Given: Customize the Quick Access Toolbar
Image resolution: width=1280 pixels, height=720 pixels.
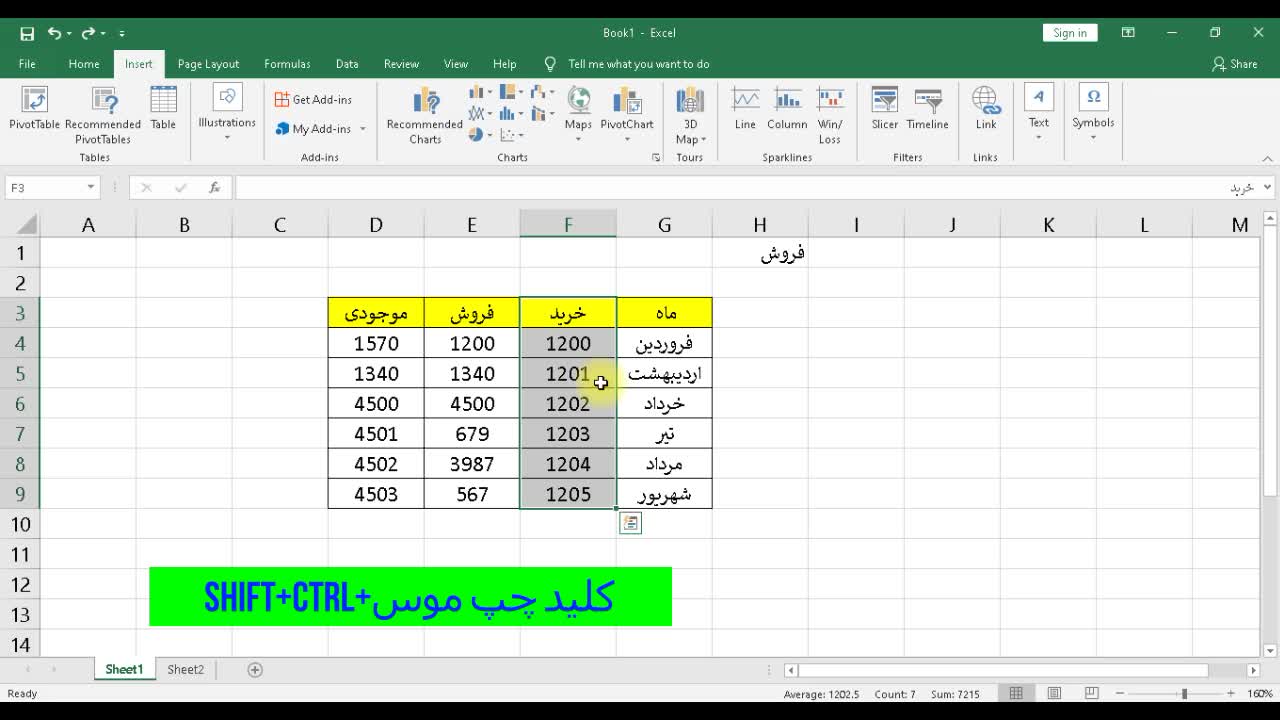Looking at the screenshot, I should (x=122, y=34).
